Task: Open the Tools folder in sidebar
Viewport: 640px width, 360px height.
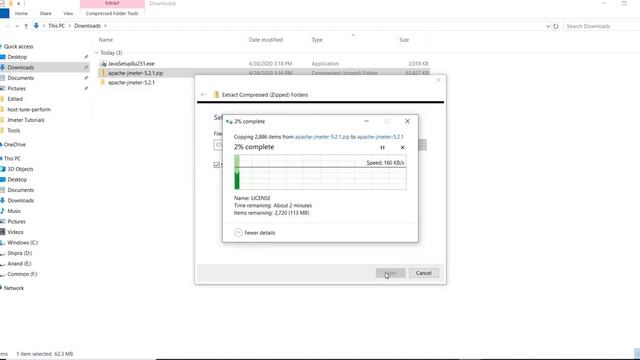Action: tap(13, 131)
